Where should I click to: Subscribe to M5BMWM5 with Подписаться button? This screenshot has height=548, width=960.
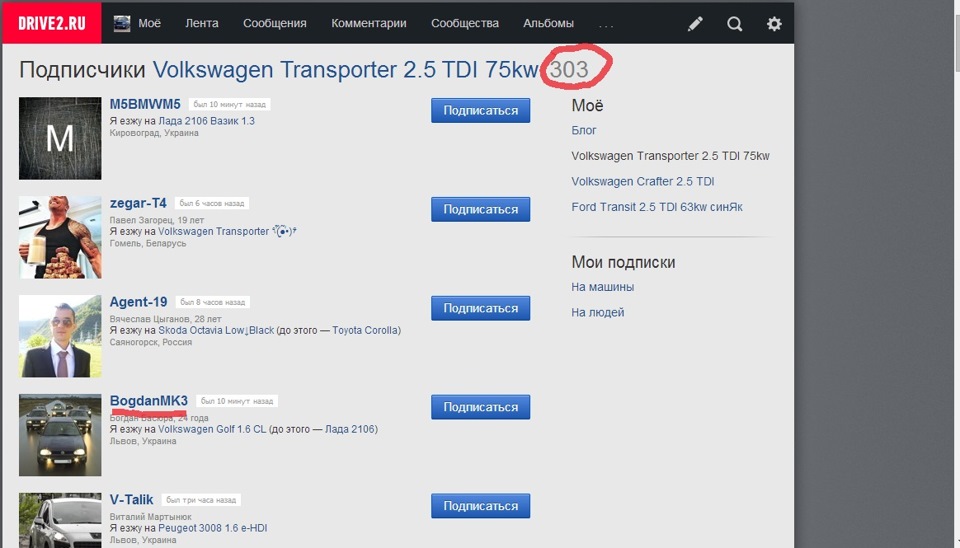coord(481,111)
